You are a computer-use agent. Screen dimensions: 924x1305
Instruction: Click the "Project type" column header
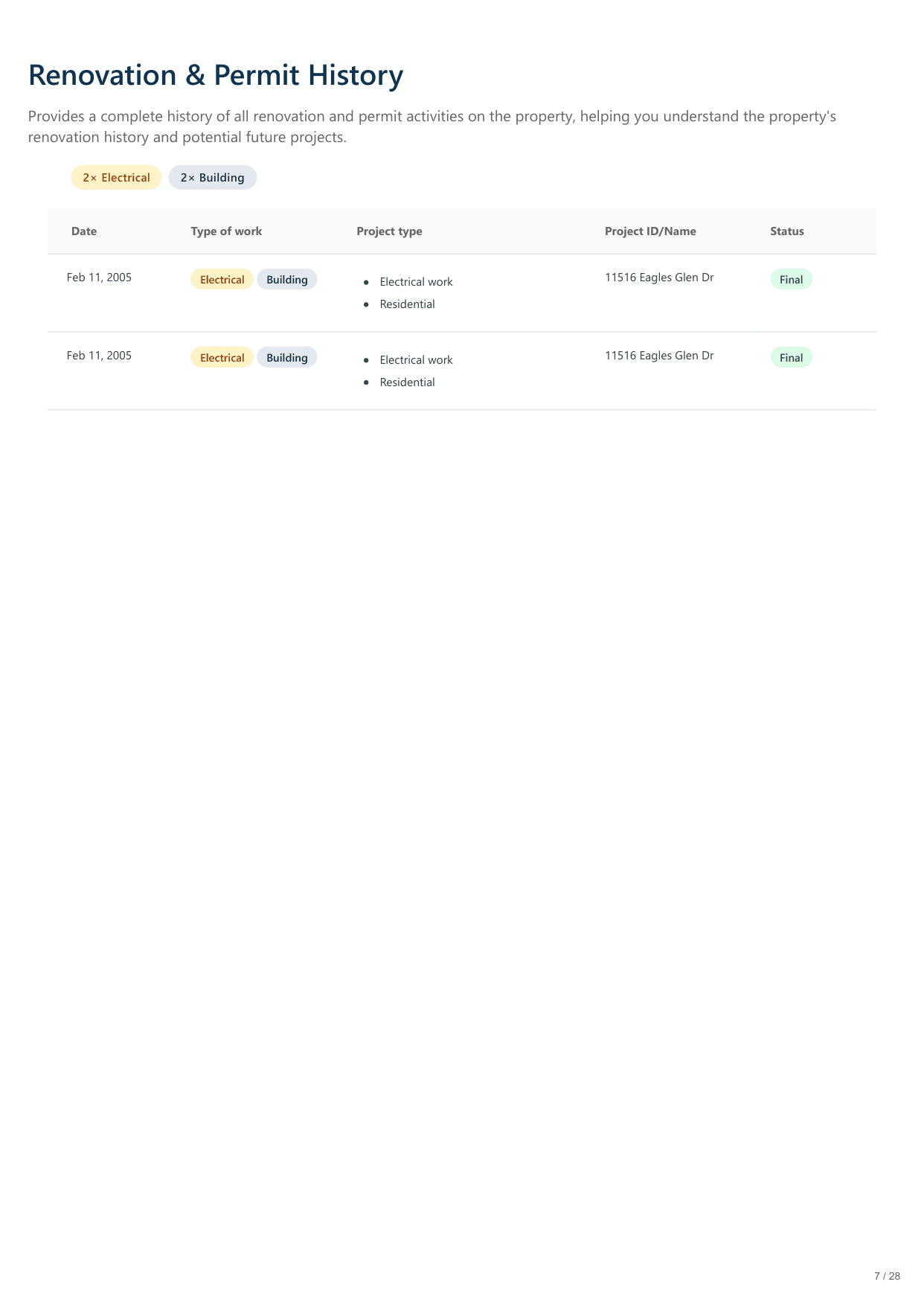(x=389, y=231)
